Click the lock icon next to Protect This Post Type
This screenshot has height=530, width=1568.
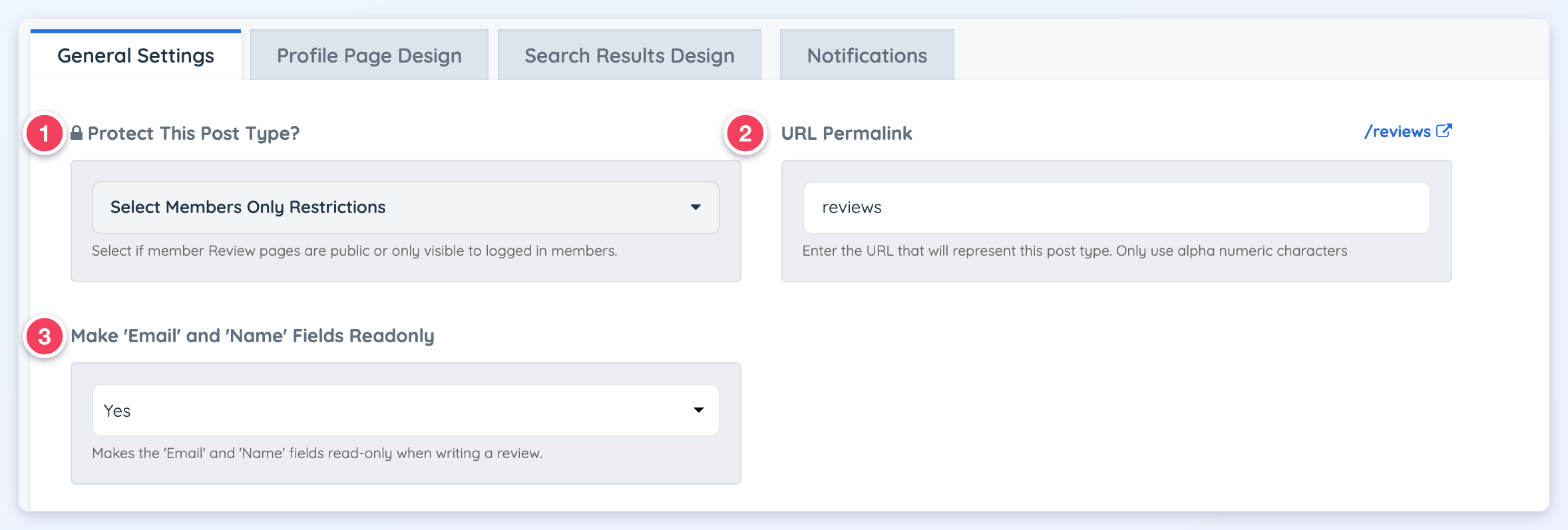pos(77,133)
